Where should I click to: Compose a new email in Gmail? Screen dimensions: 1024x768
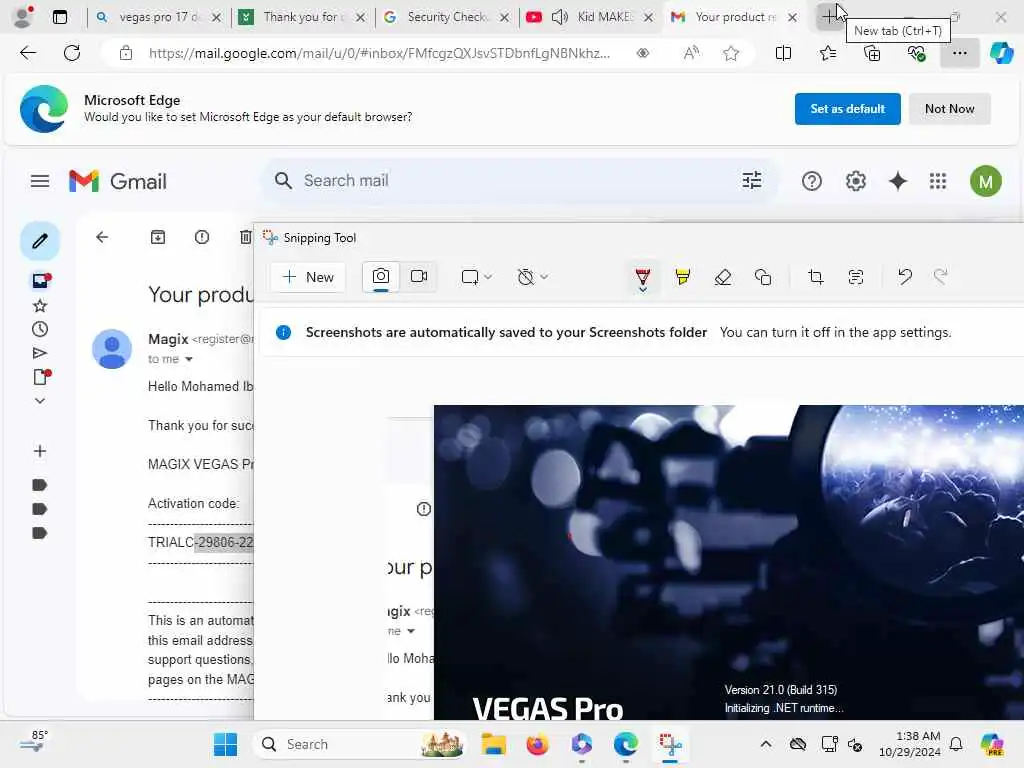[x=40, y=241]
